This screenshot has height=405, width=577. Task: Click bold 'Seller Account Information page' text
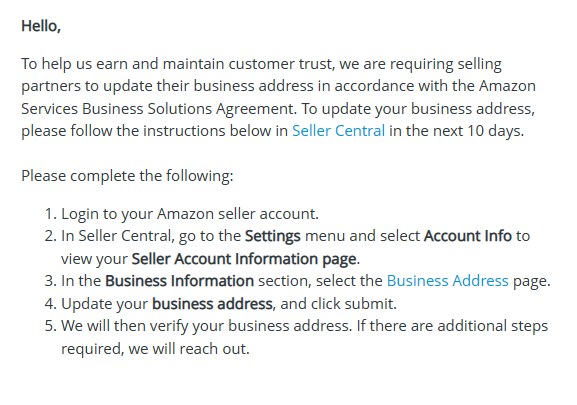(x=244, y=259)
